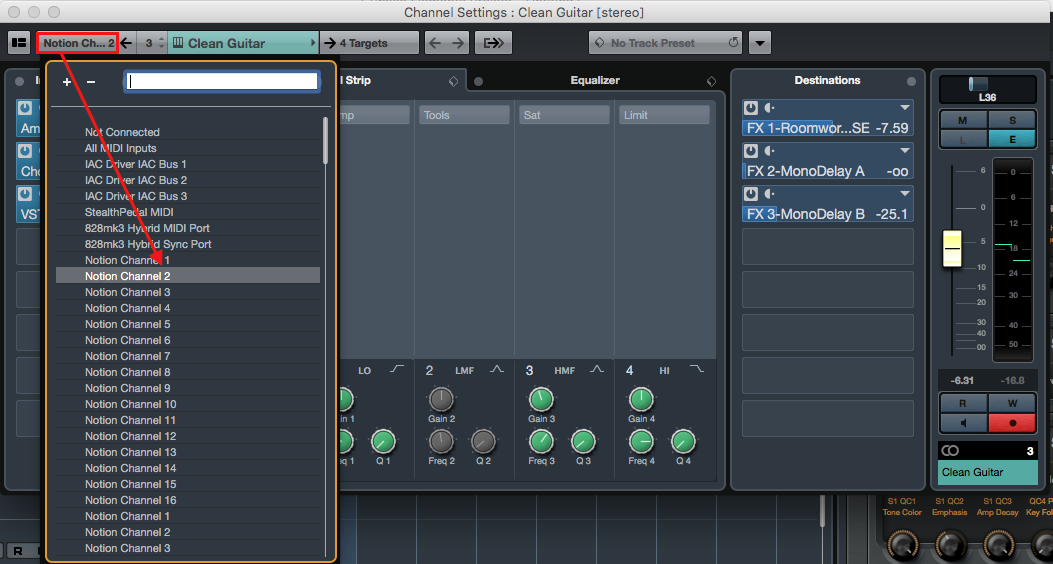Click the channel volume fader handle
Viewport: 1053px width, 564px height.
(x=952, y=248)
